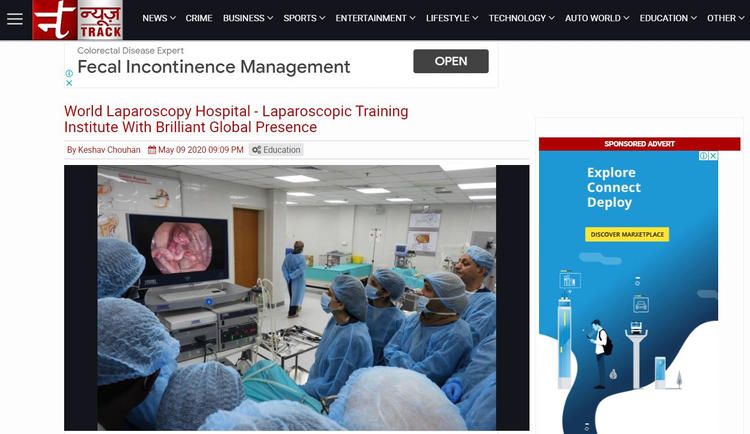
Task: Expand the Lifestyle dropdown menu
Action: [452, 18]
